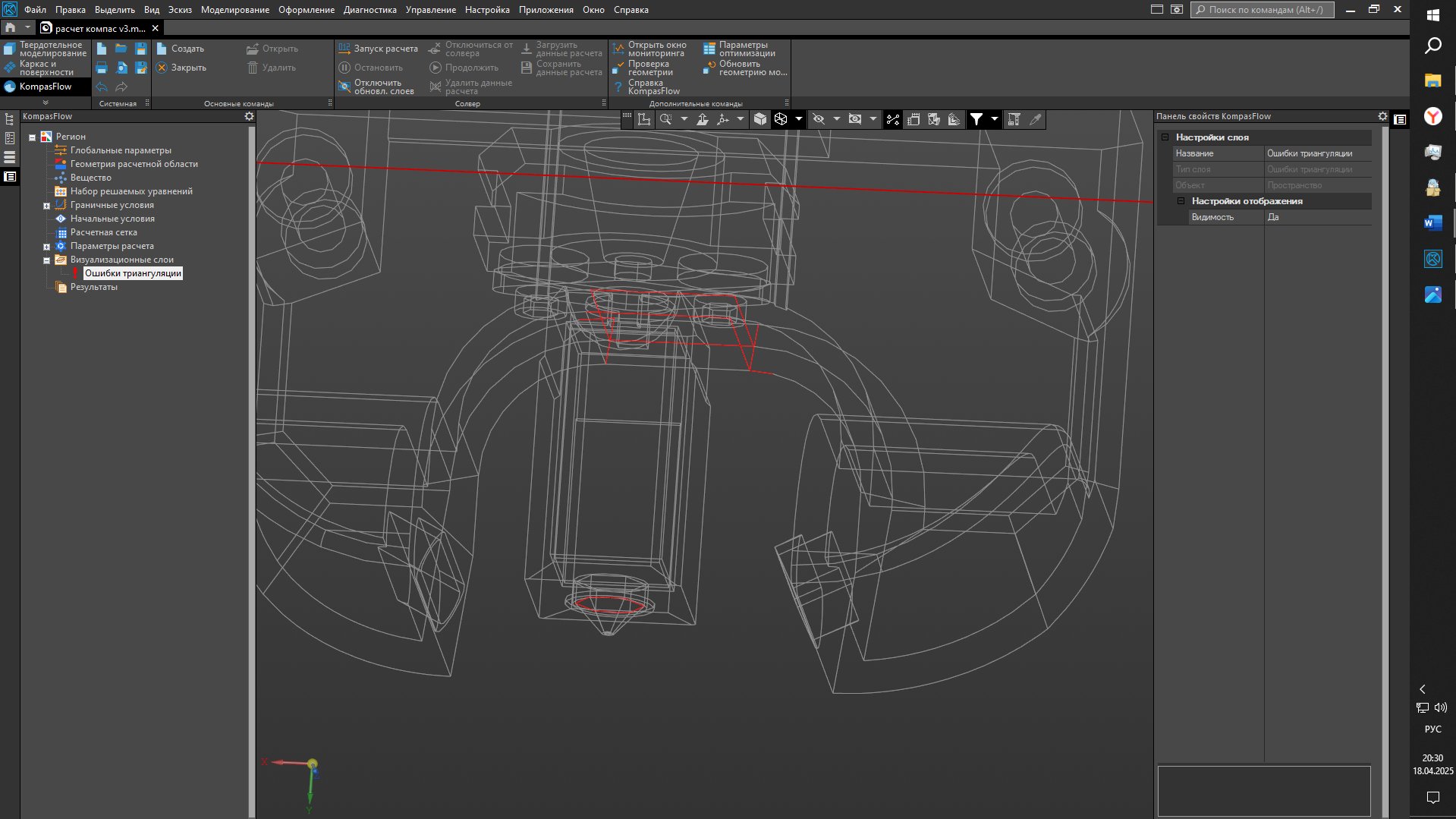Open Параметры оптимизации
The width and height of the screenshot is (1456, 819).
pos(740,49)
